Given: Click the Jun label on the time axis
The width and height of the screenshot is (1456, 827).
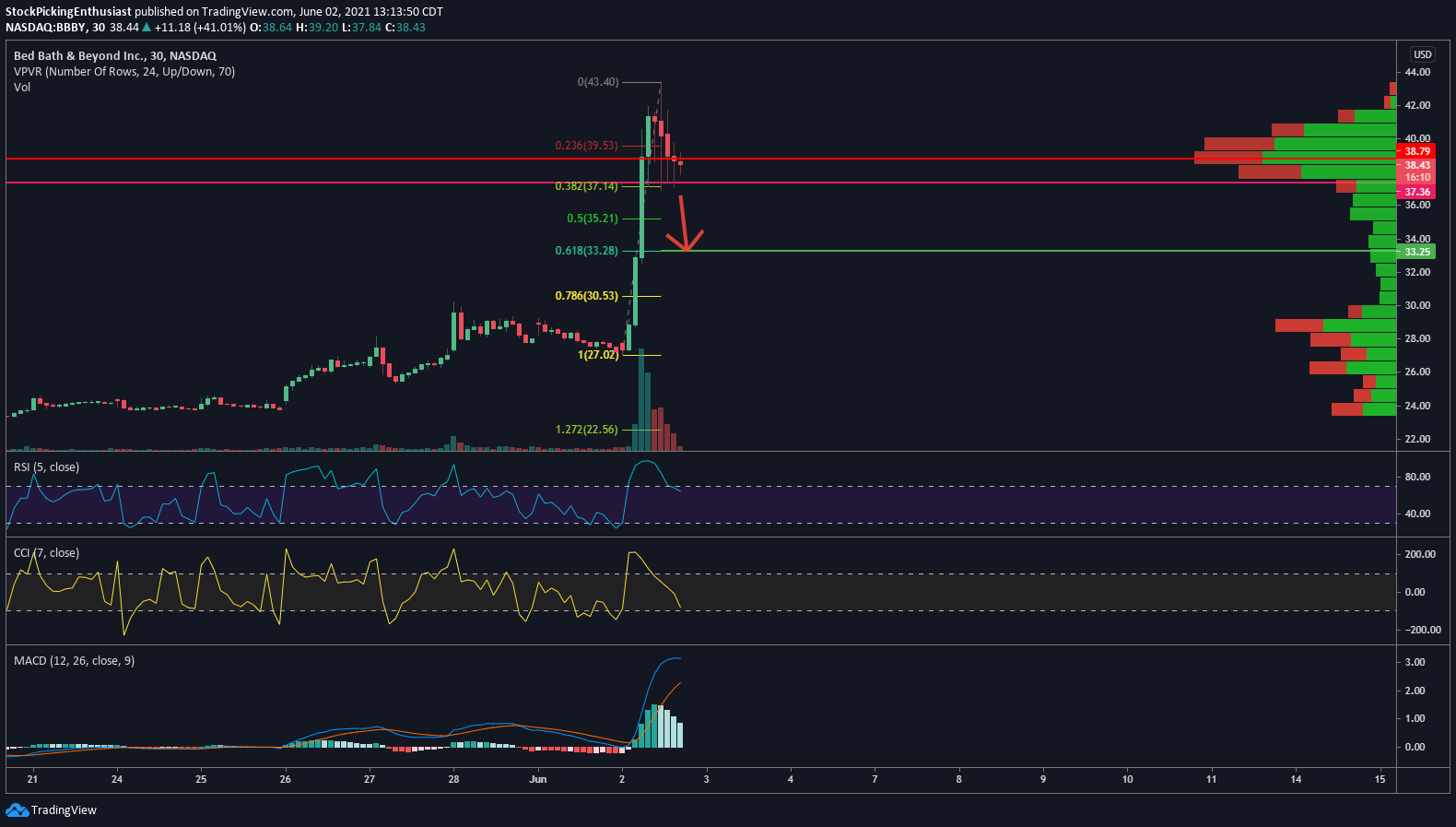Looking at the screenshot, I should click(x=538, y=779).
